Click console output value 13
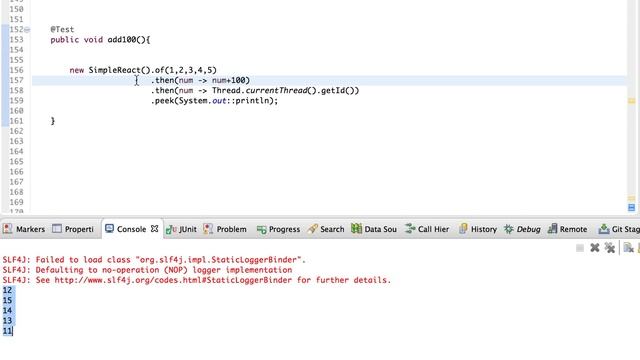 coord(7,321)
